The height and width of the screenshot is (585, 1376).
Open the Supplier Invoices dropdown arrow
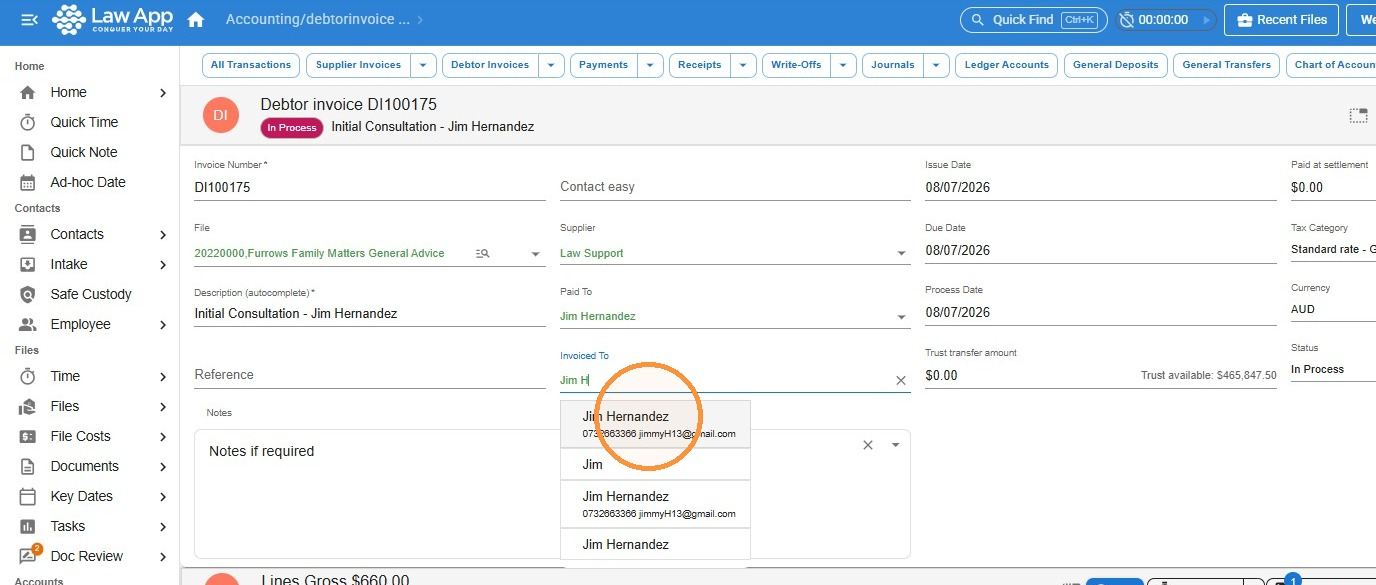pyautogui.click(x=424, y=65)
